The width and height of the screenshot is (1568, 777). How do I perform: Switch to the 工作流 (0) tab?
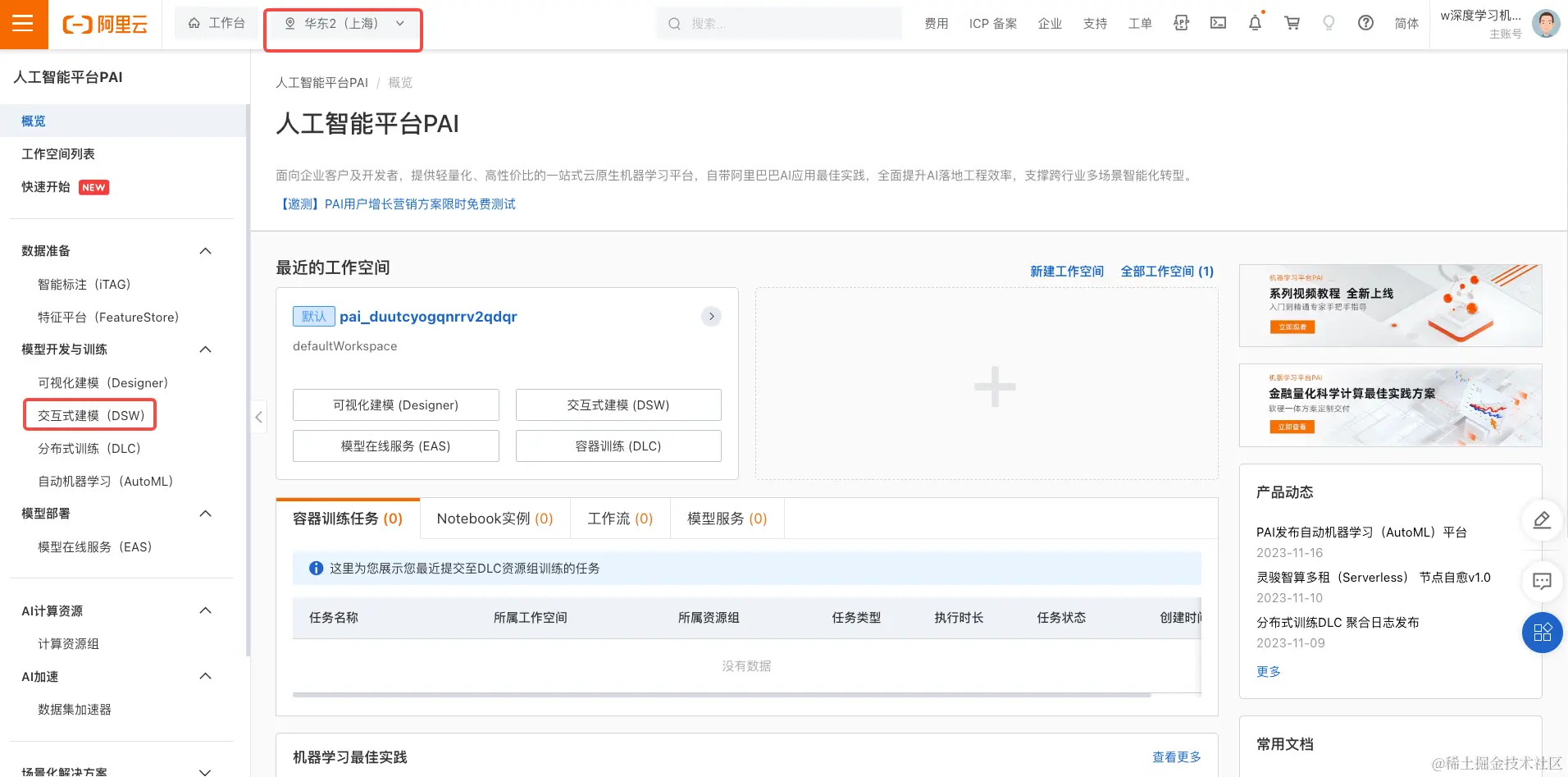coord(620,519)
